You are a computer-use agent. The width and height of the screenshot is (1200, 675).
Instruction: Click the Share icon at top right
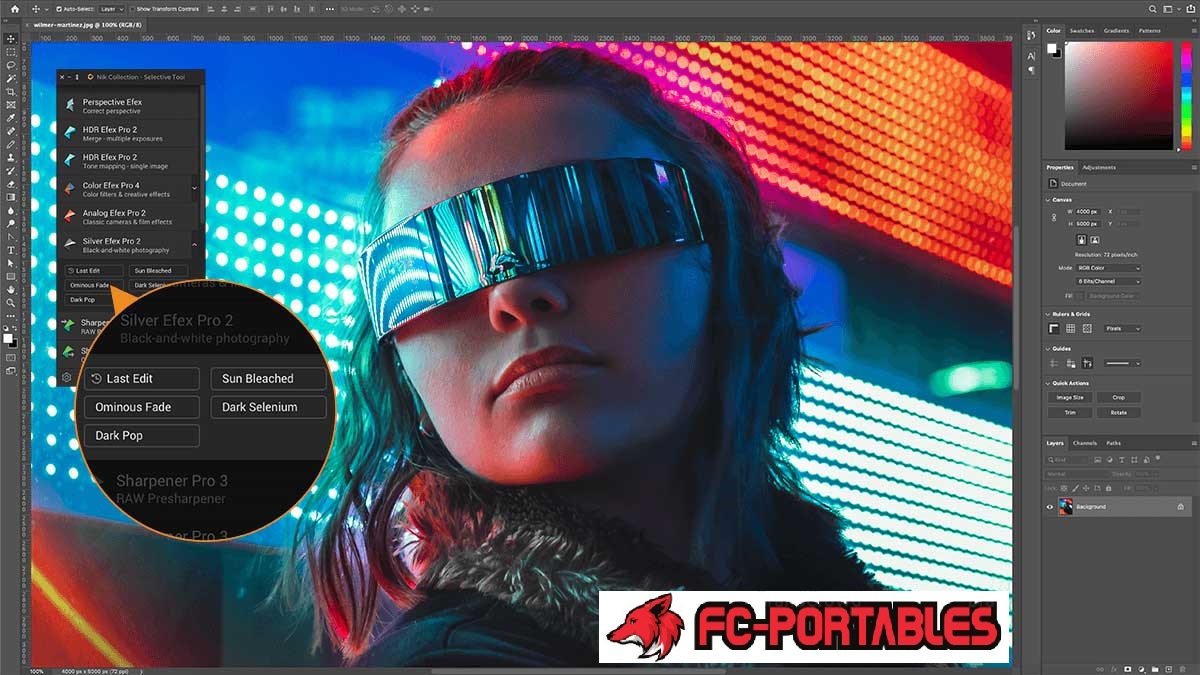coord(1190,9)
